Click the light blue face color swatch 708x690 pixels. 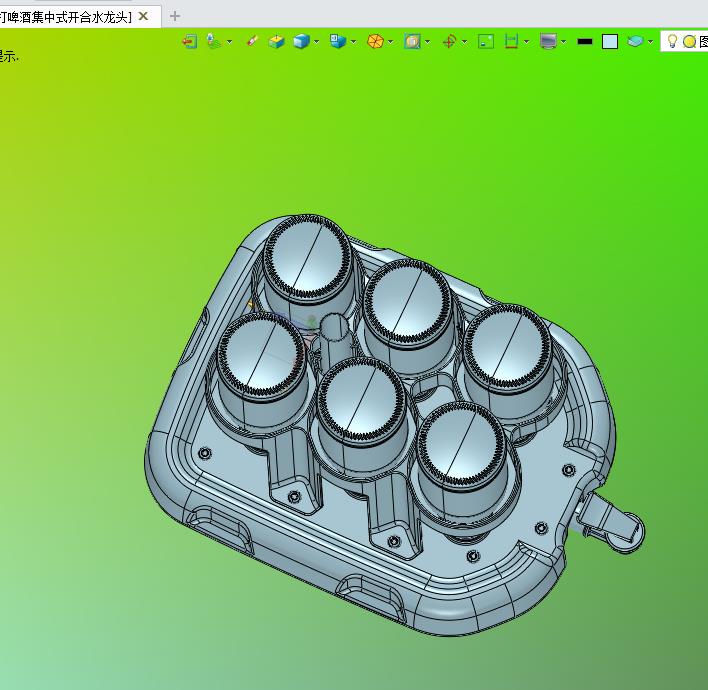click(x=610, y=42)
